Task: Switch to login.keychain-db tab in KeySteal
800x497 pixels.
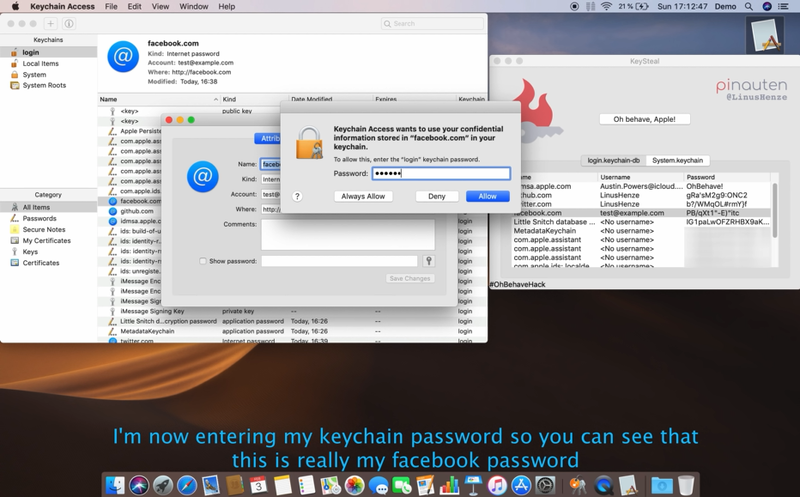Action: [x=613, y=160]
